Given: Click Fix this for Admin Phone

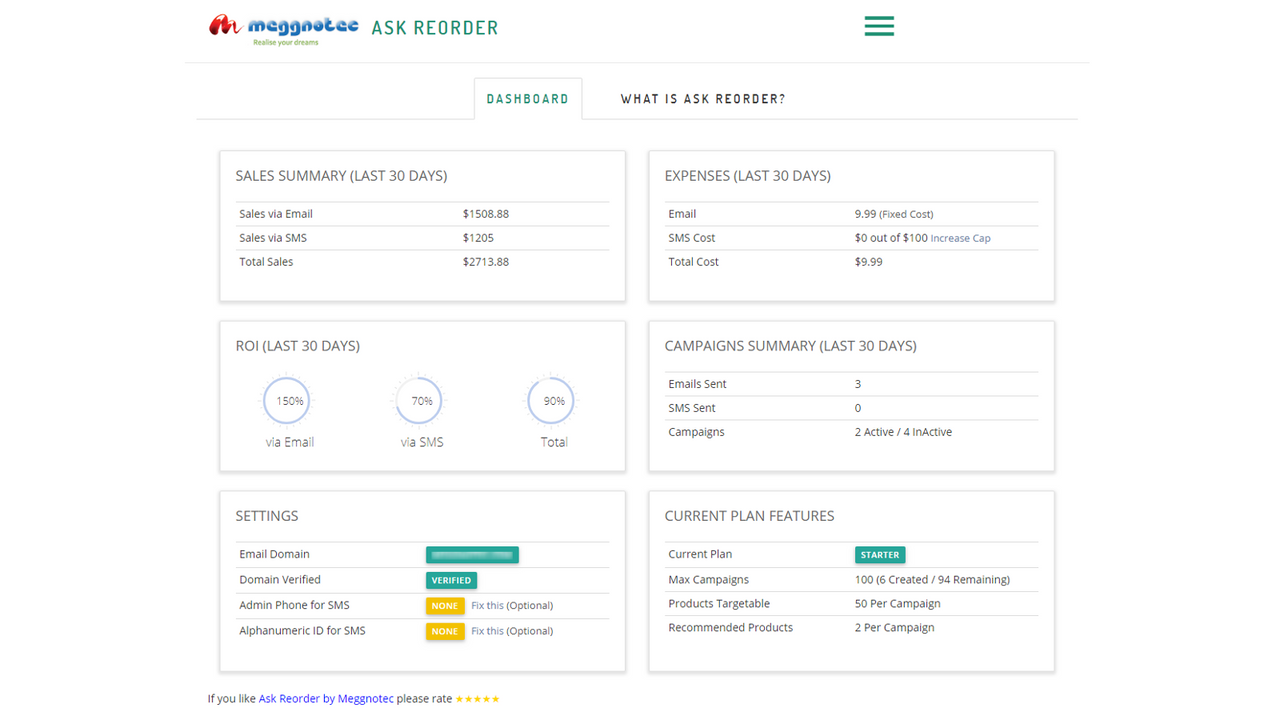Looking at the screenshot, I should pos(487,606).
